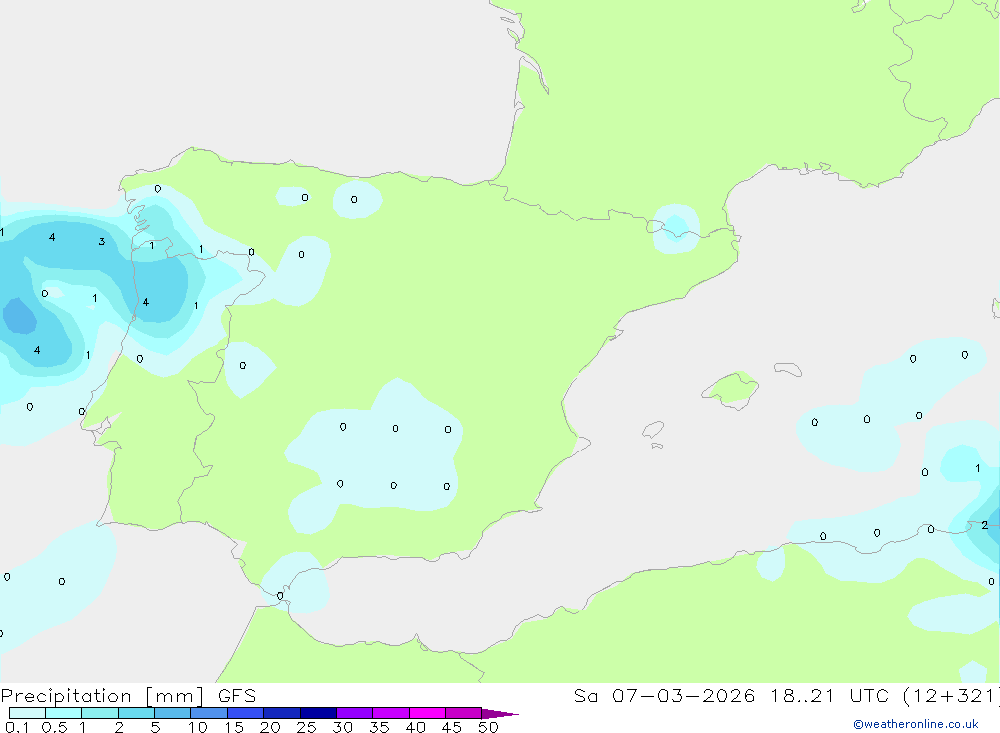Image resolution: width=1000 pixels, height=733 pixels.
Task: Choose the 10–15 mm legend color box
Action: pos(209,713)
